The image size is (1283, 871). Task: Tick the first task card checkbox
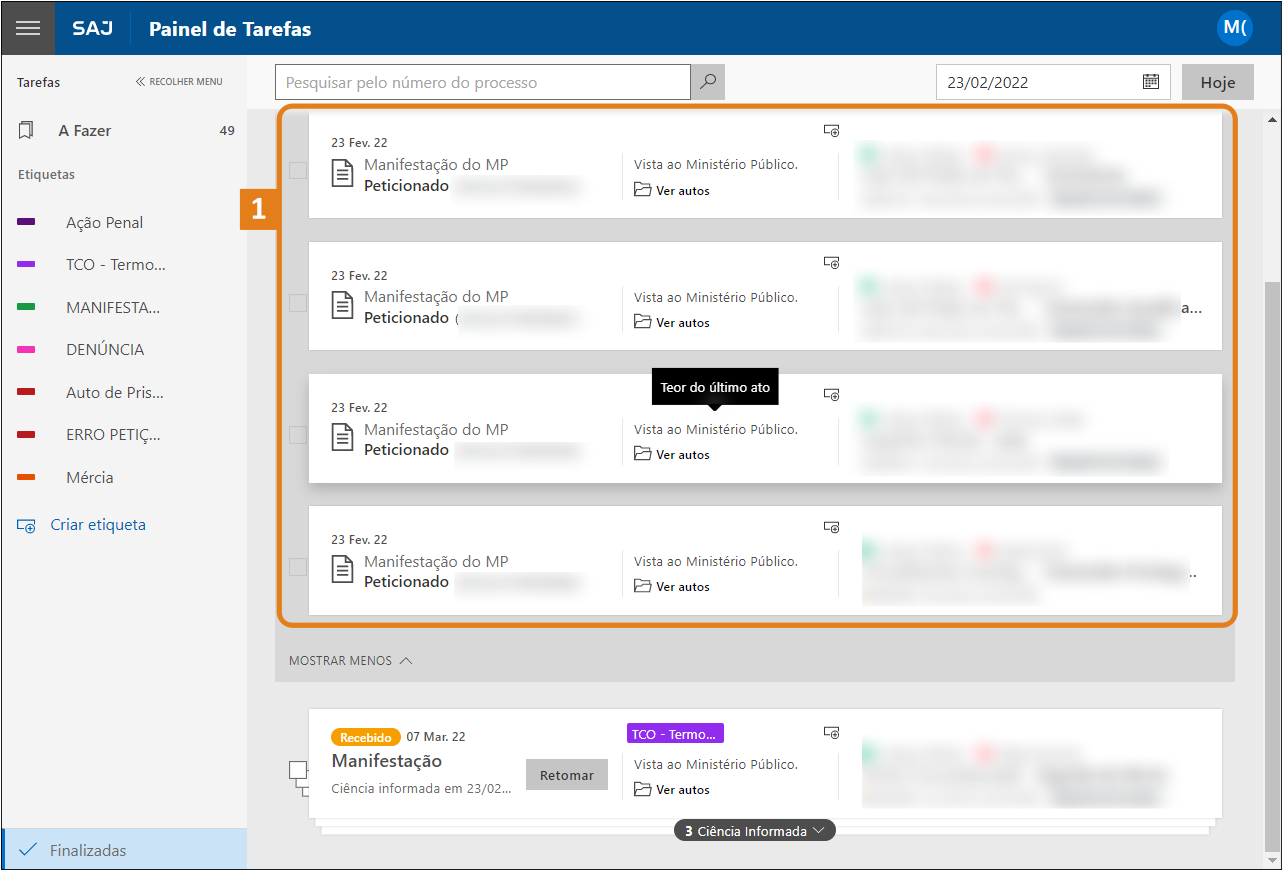[x=298, y=171]
